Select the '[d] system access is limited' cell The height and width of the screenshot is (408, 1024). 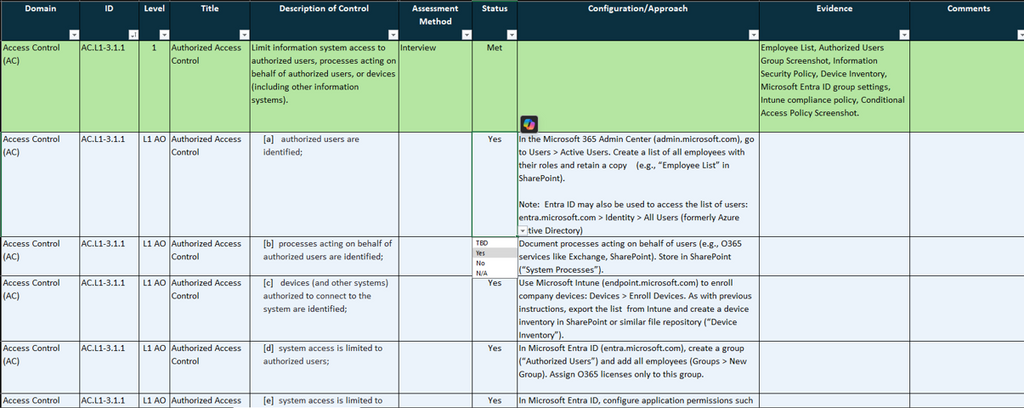coord(324,367)
